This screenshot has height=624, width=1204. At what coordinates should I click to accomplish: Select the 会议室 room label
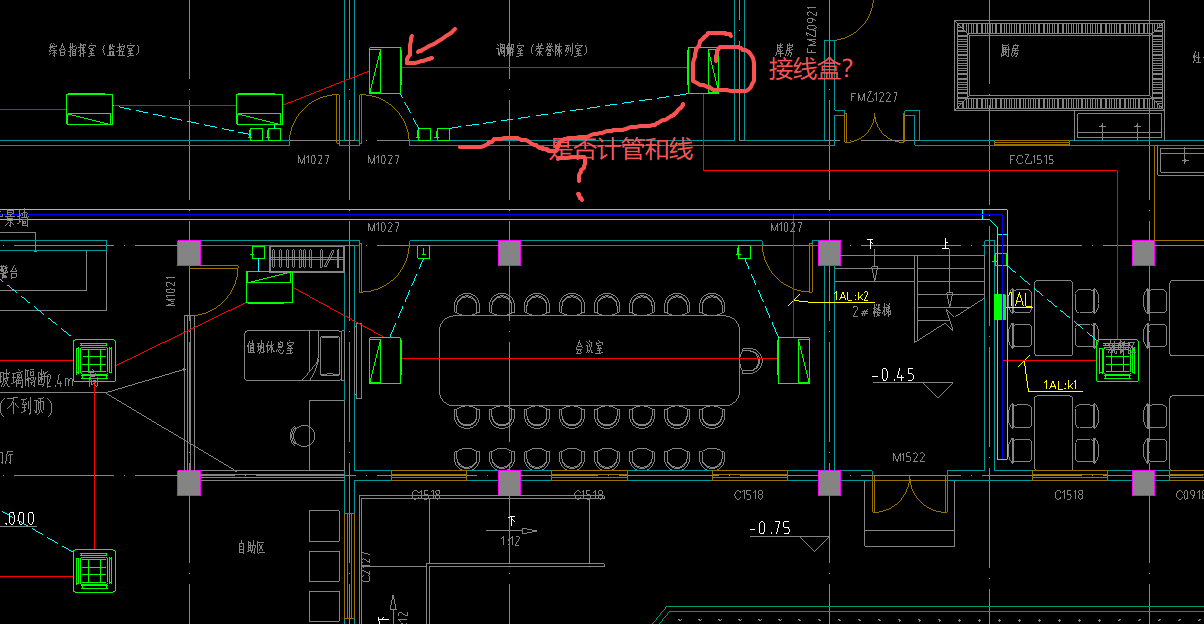[590, 348]
